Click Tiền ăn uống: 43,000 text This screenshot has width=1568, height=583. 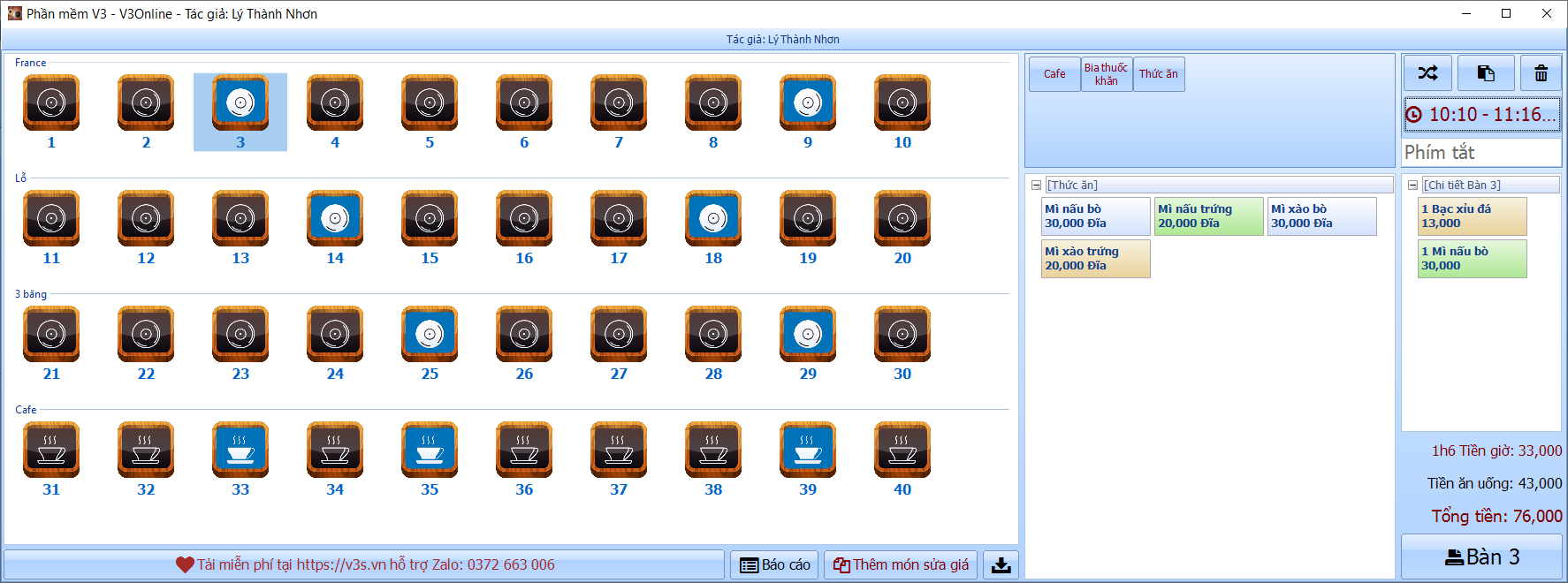(1495, 483)
